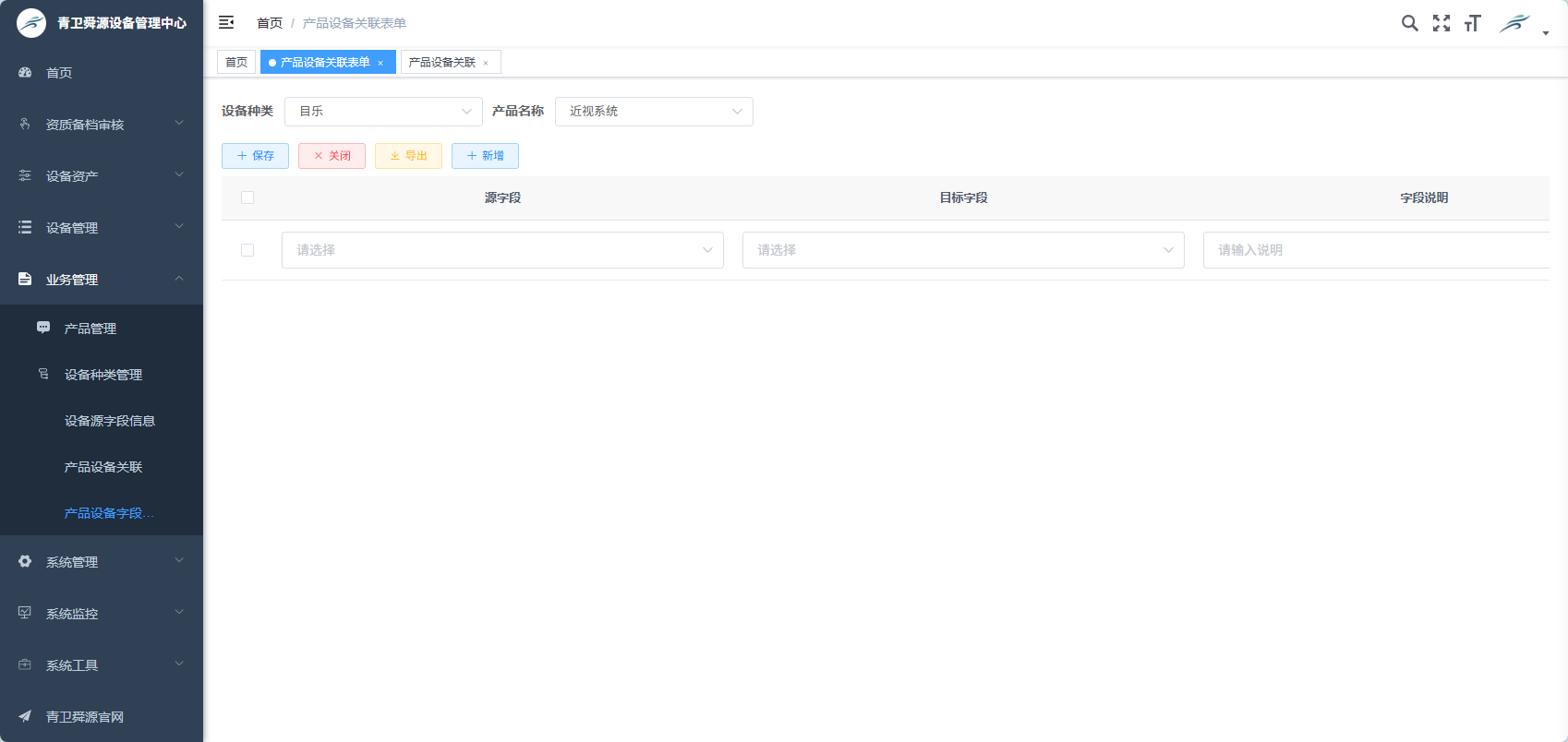Collapse the sidebar with hamburger icon

click(x=226, y=23)
